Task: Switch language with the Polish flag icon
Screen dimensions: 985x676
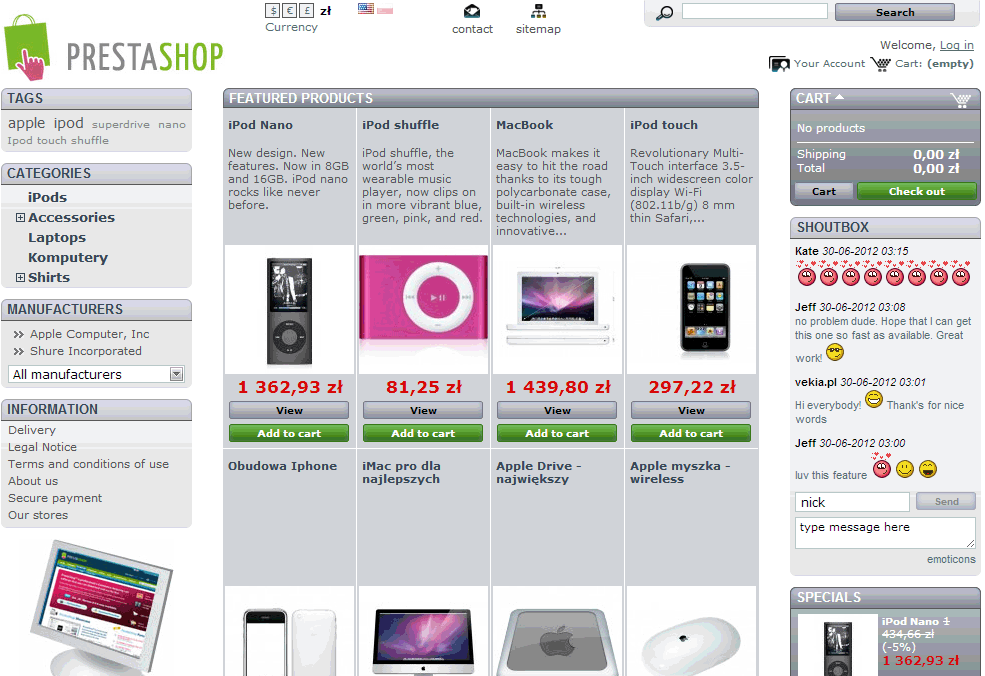Action: pyautogui.click(x=385, y=8)
